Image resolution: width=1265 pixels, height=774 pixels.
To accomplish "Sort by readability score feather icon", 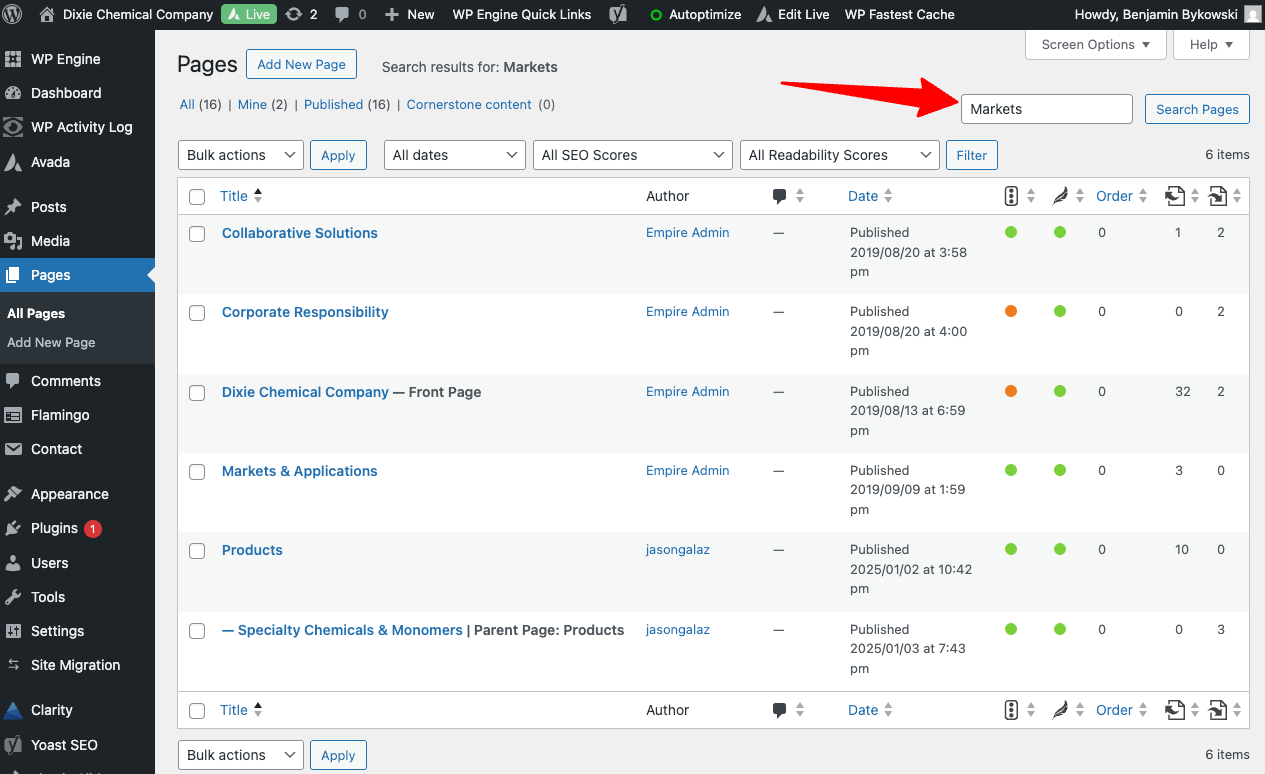I will [1060, 197].
